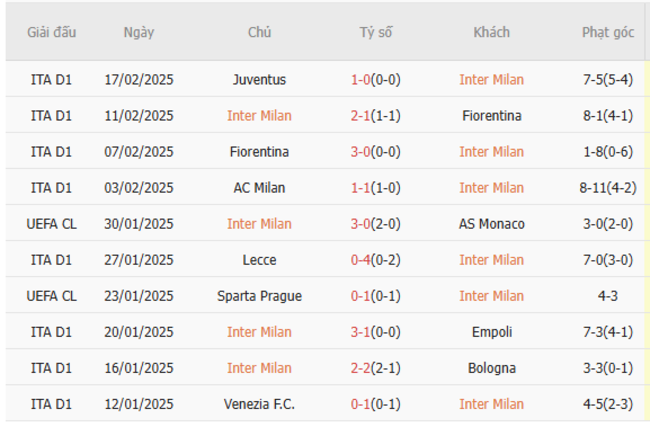Open the AC Milan team link
The height and width of the screenshot is (427, 650).
click(259, 188)
